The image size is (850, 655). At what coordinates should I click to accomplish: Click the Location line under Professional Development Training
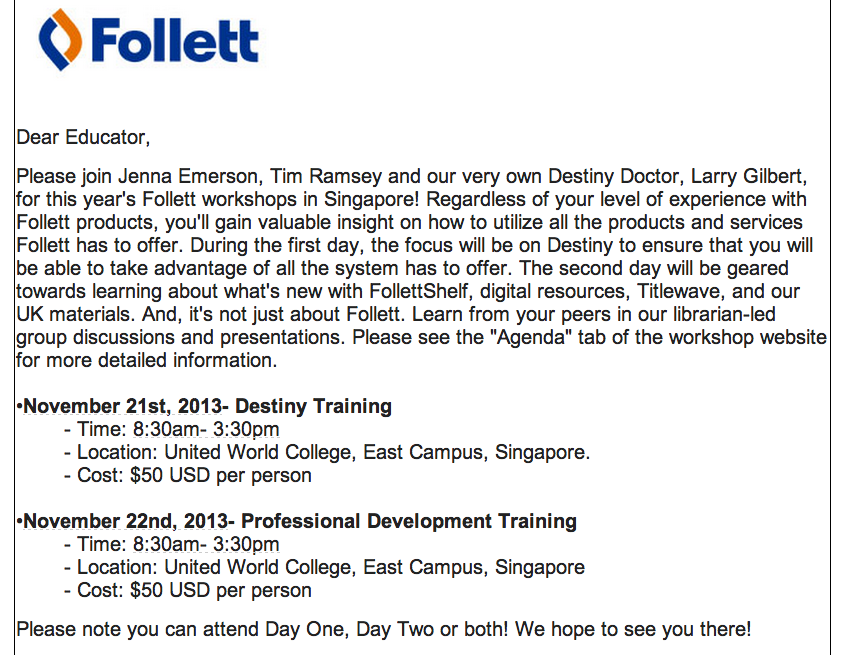click(323, 567)
